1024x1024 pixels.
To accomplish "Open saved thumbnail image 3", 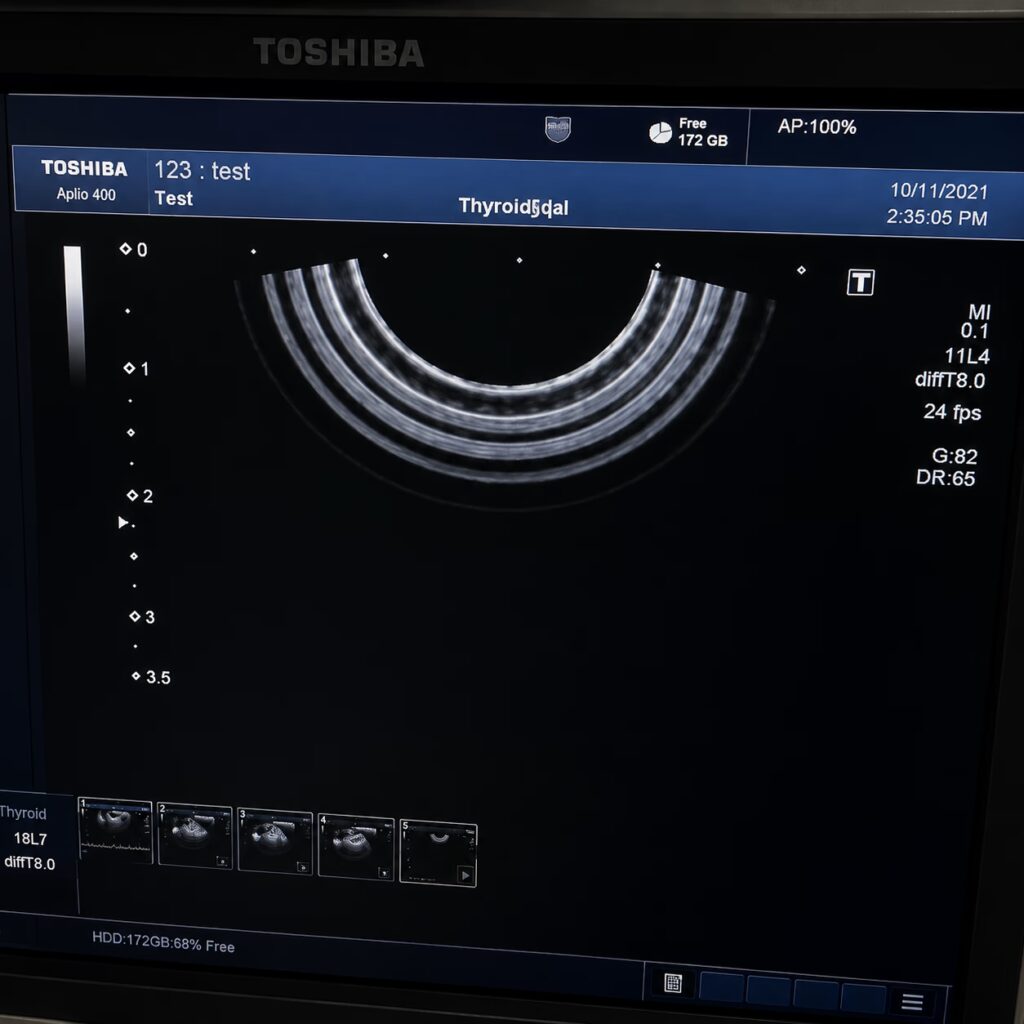I will tap(275, 840).
